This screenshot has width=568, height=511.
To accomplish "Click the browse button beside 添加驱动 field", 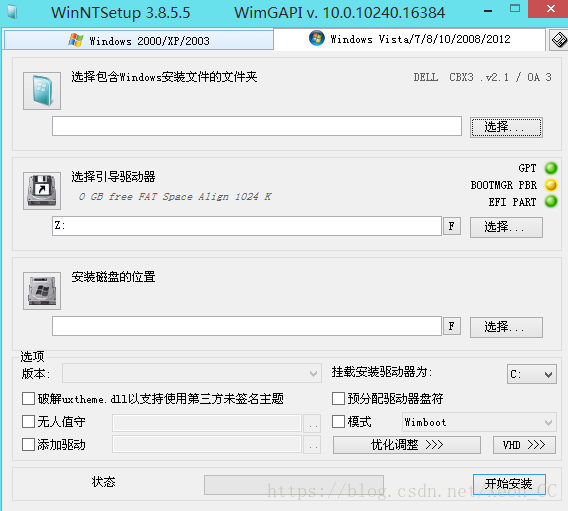I will pyautogui.click(x=312, y=444).
